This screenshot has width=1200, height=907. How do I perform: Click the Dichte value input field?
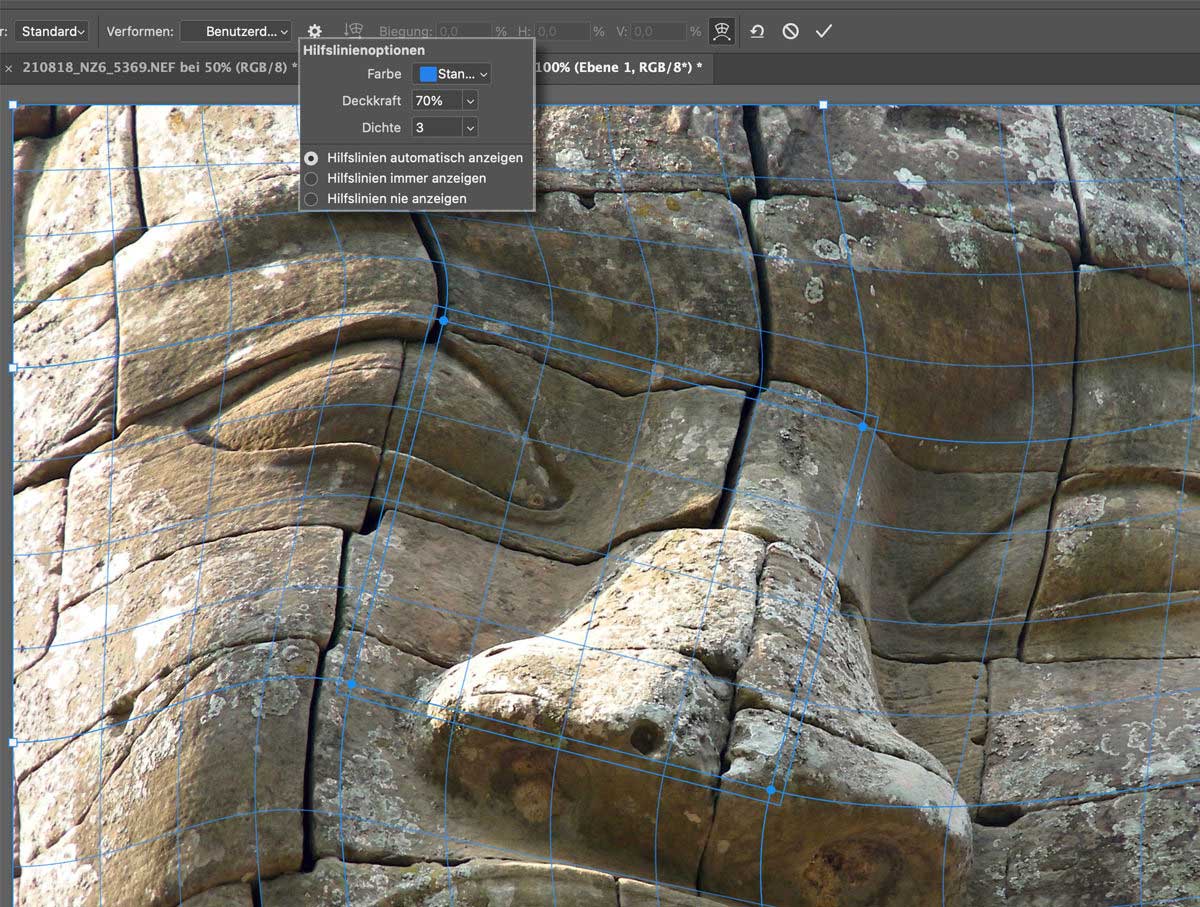pyautogui.click(x=436, y=128)
